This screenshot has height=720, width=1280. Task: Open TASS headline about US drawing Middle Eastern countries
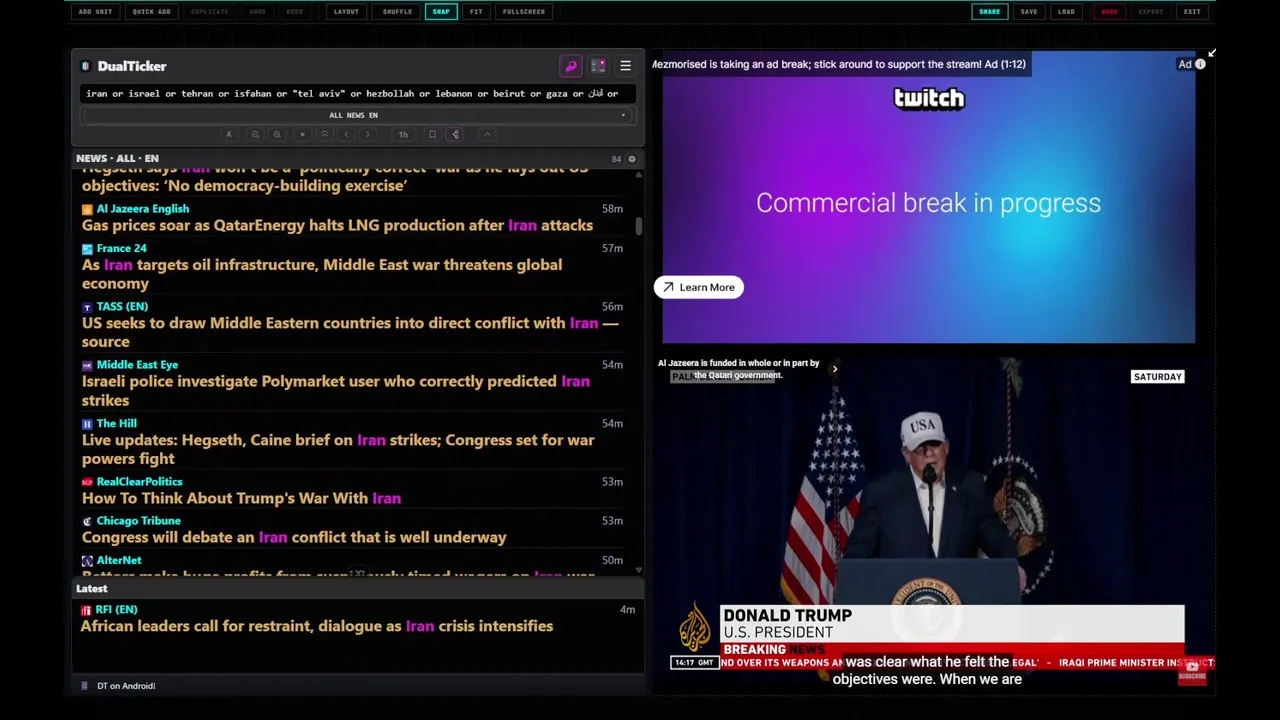click(350, 332)
